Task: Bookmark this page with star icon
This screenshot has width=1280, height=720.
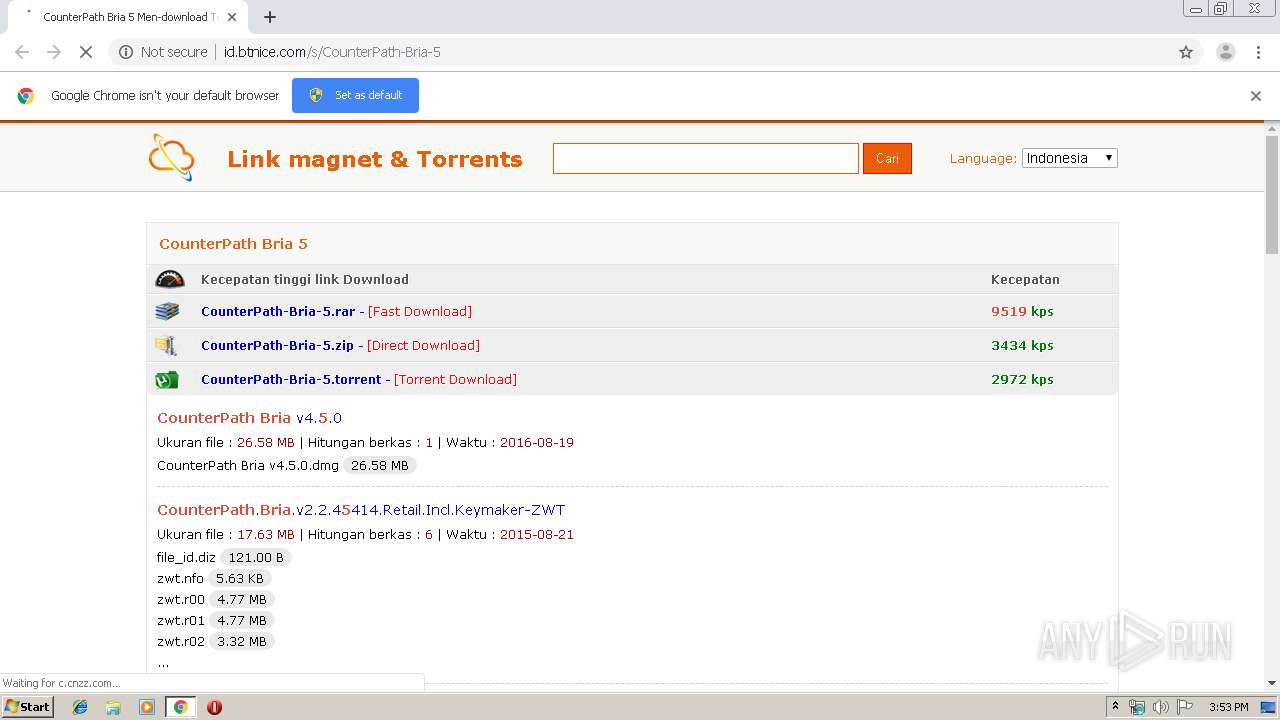Action: point(1186,52)
